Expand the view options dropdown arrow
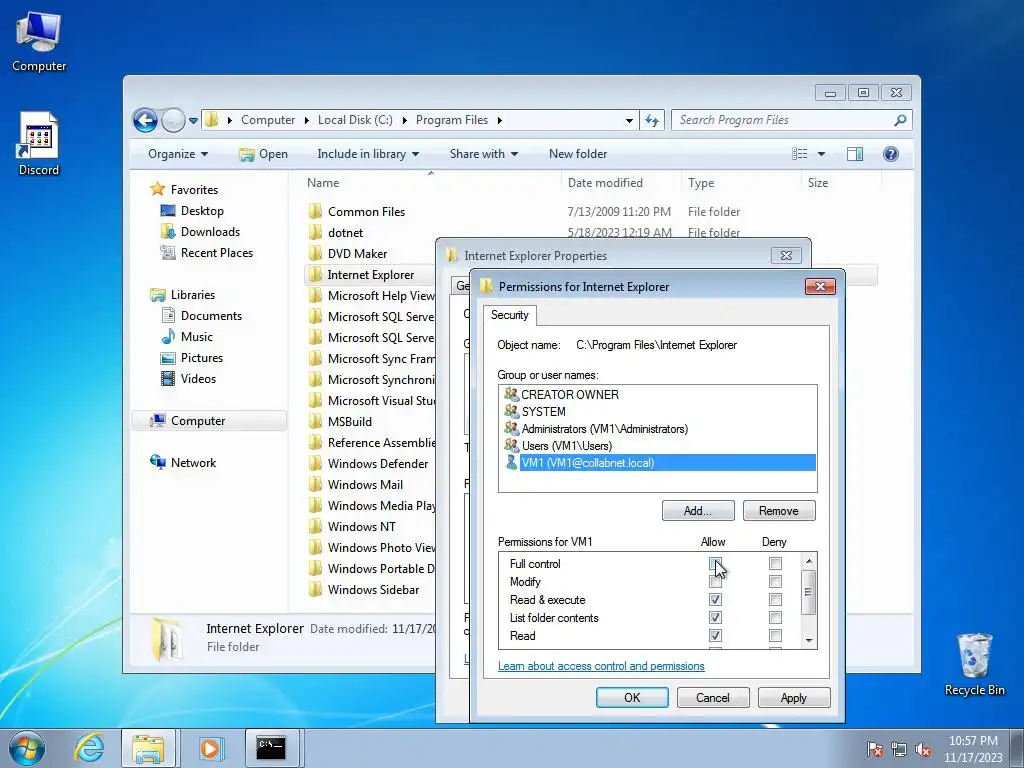1024x768 pixels. pos(822,154)
